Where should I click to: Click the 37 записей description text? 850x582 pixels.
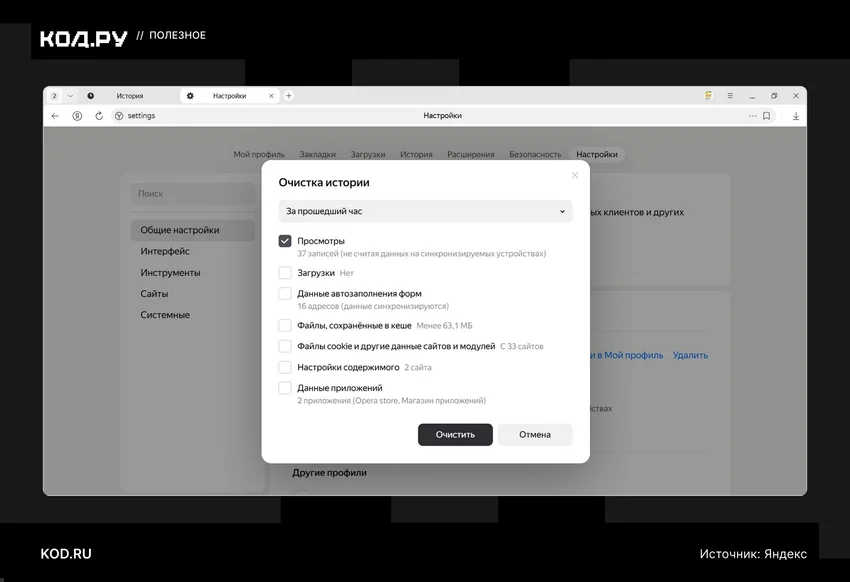click(421, 254)
